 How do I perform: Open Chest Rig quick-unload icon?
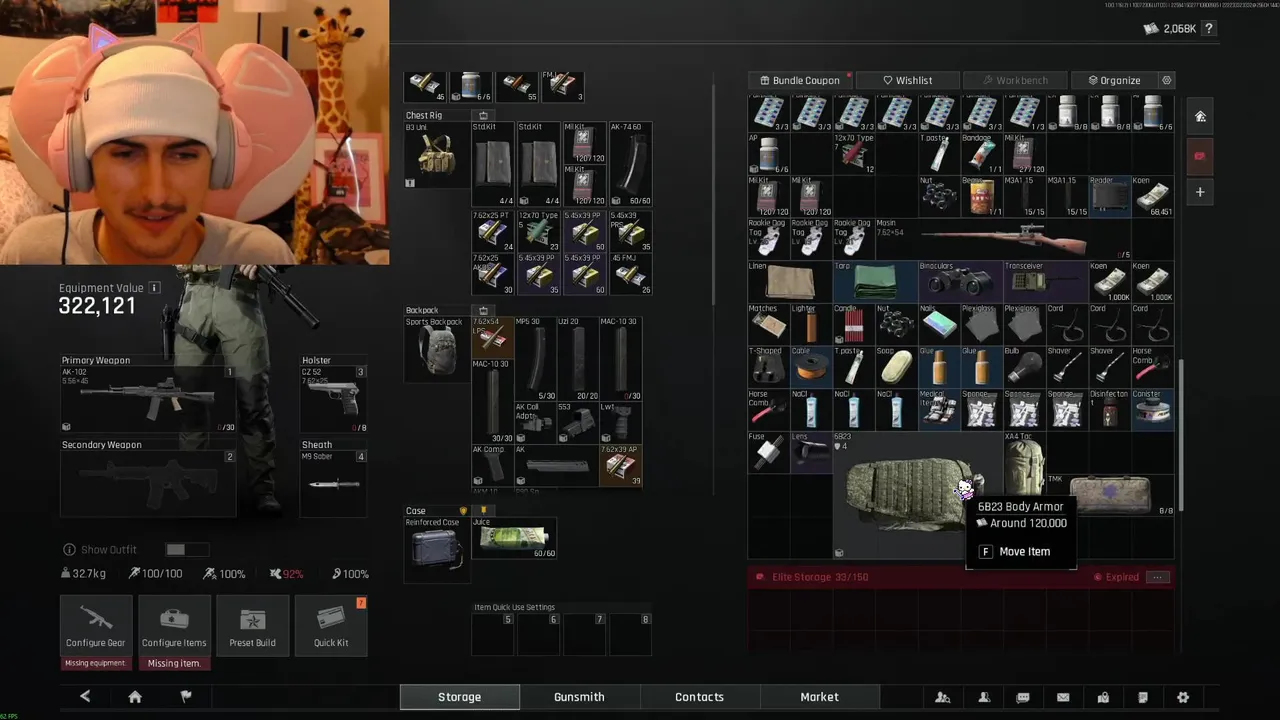click(x=484, y=116)
